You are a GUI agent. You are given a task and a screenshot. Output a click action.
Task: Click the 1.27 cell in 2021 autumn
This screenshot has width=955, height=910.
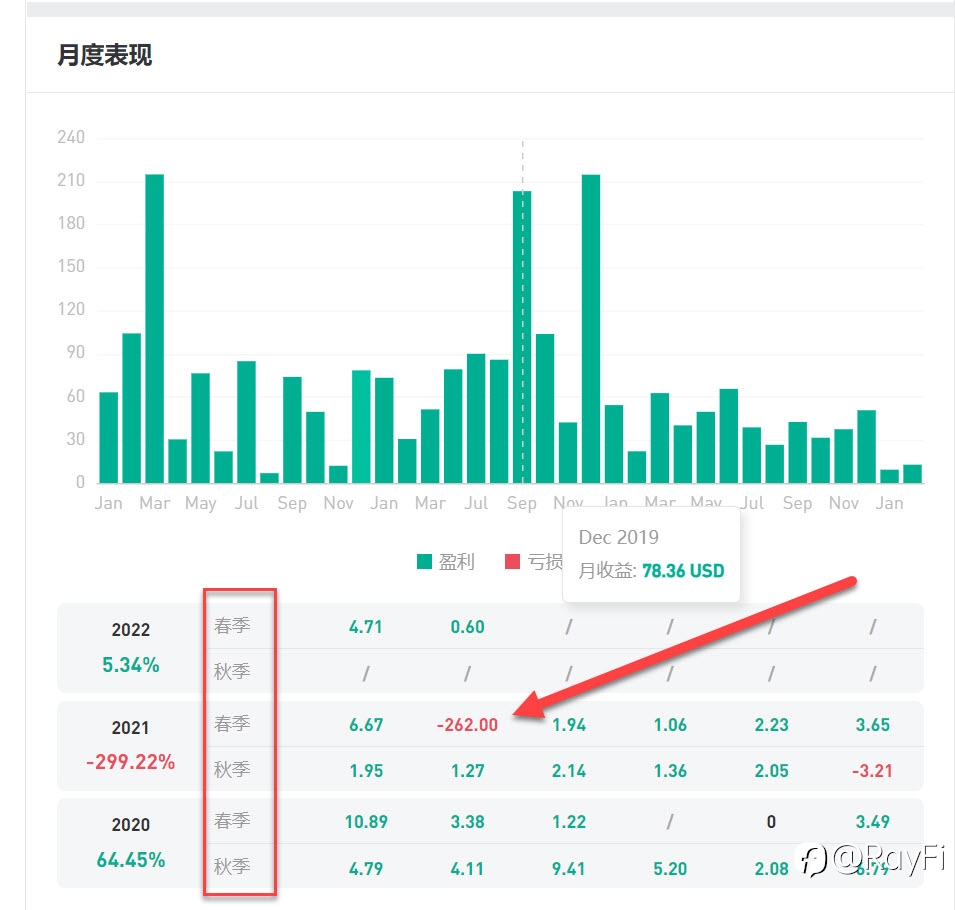[467, 771]
